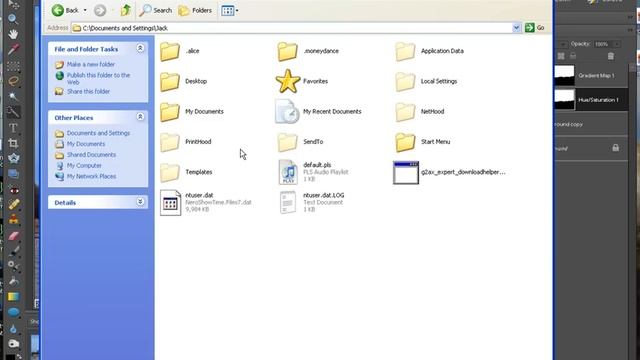The image size is (640, 360).
Task: Select the Spot Healing bandage tool
Action: click(13, 204)
